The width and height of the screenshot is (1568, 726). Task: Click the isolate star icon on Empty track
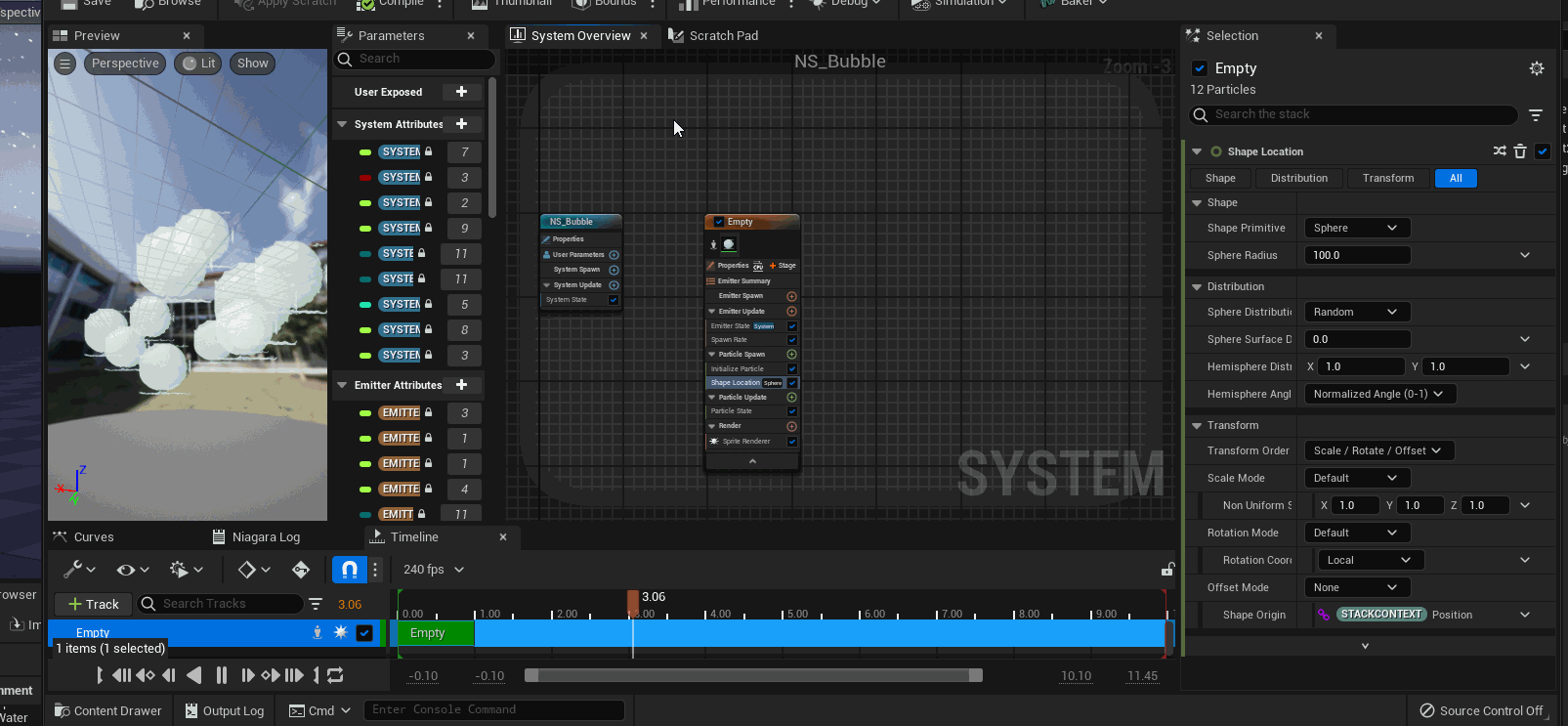coord(341,633)
